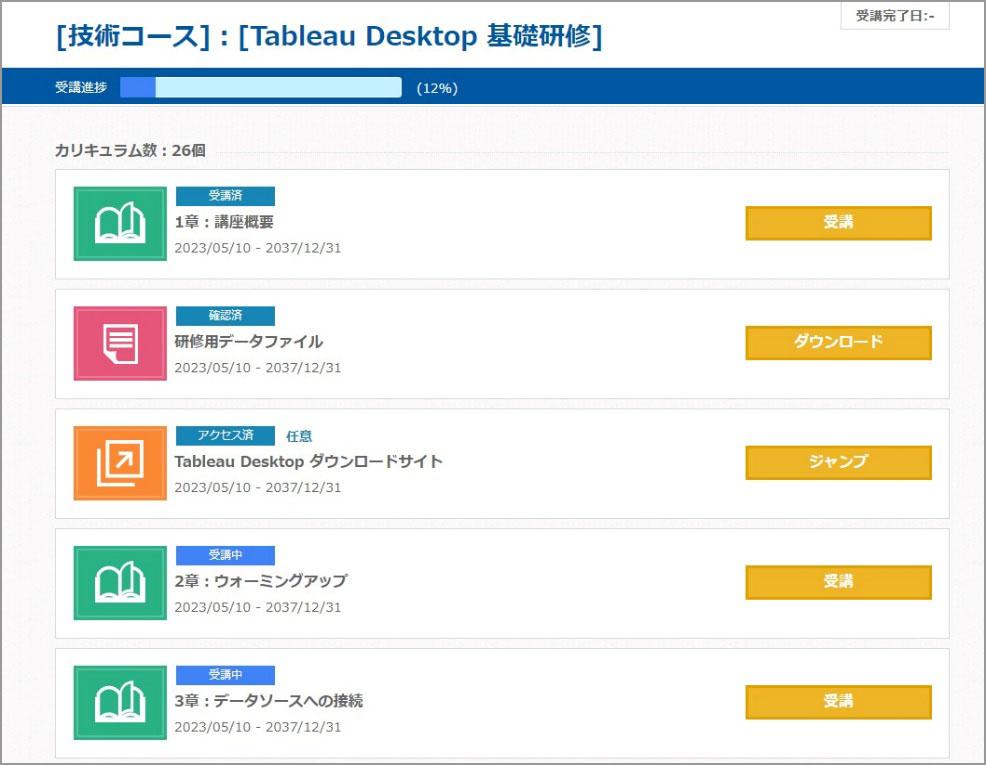The width and height of the screenshot is (986, 765).
Task: Click the 受講完了日 box at top right
Action: [894, 17]
